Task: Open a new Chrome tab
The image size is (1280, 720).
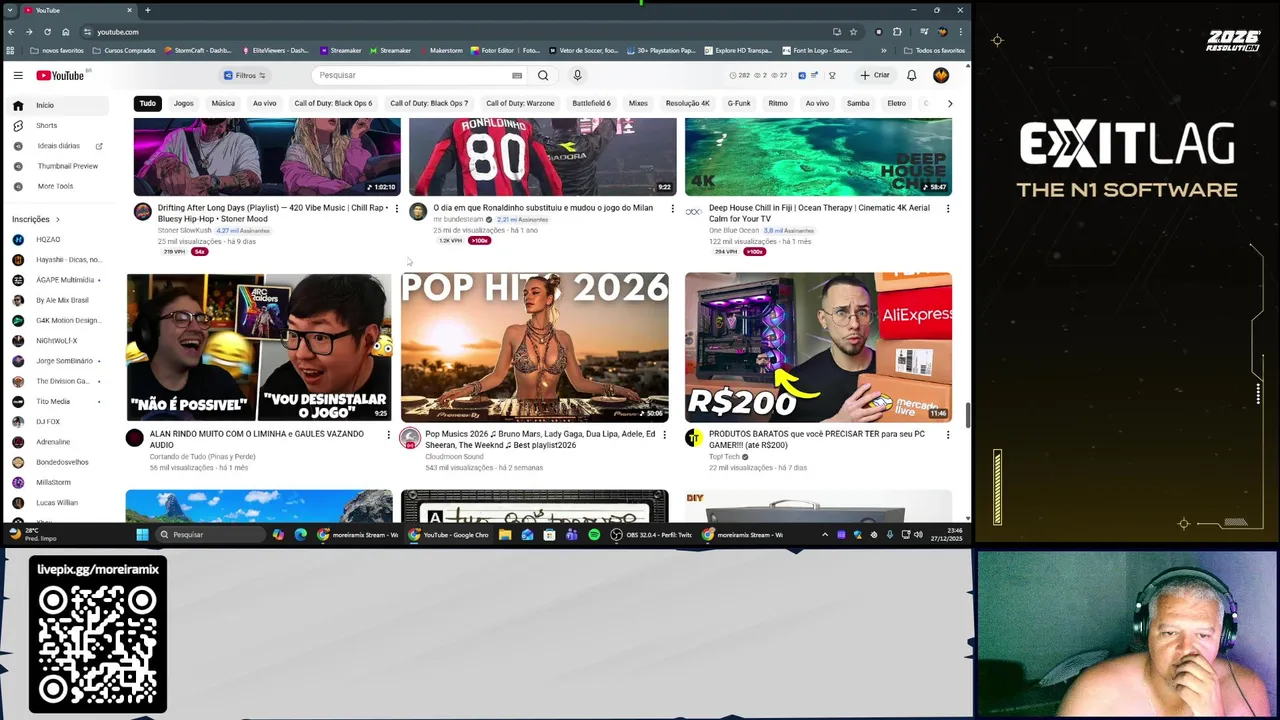Action: coord(147,10)
